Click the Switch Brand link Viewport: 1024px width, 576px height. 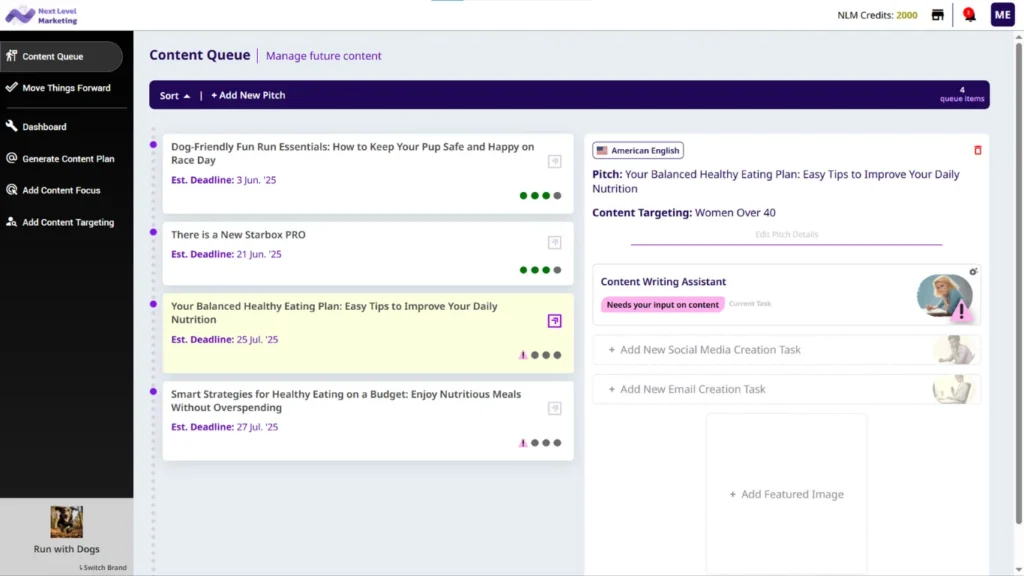103,568
